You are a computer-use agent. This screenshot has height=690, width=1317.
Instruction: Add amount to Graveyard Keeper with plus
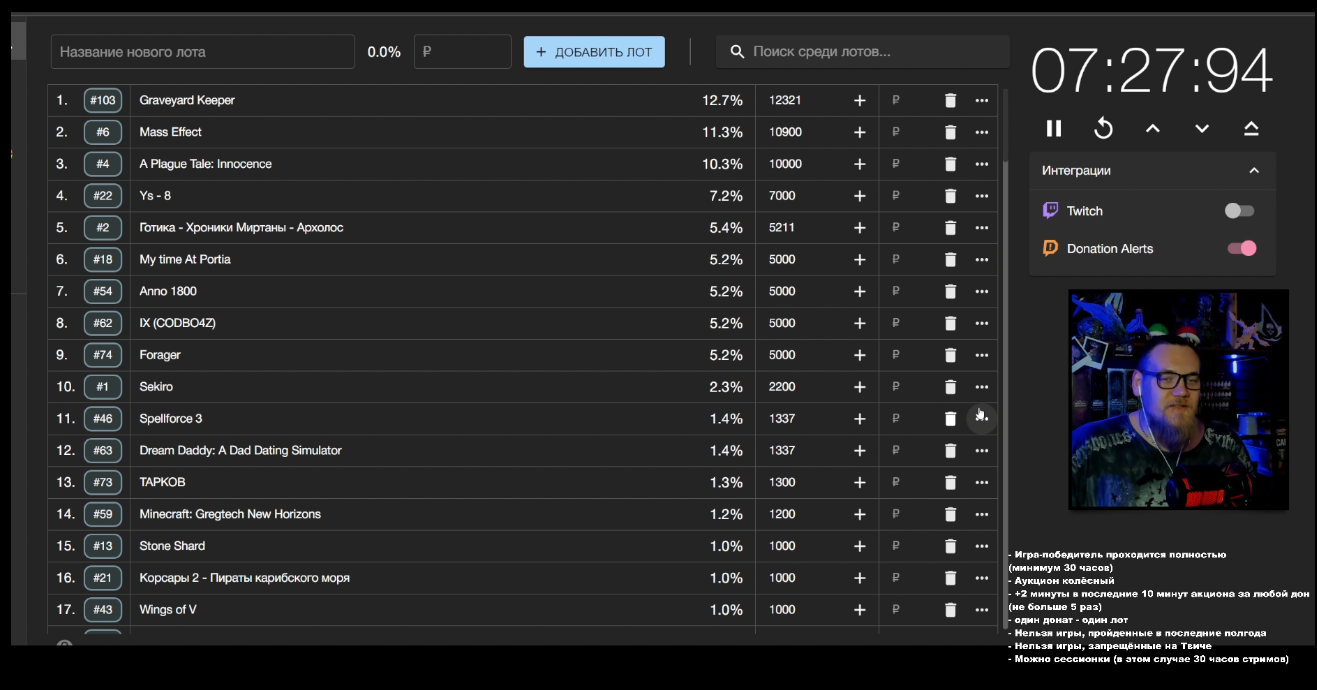point(859,100)
